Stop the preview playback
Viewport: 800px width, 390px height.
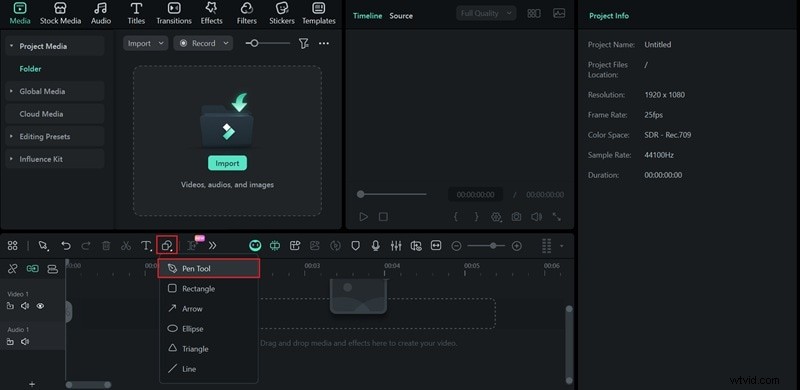tap(383, 217)
